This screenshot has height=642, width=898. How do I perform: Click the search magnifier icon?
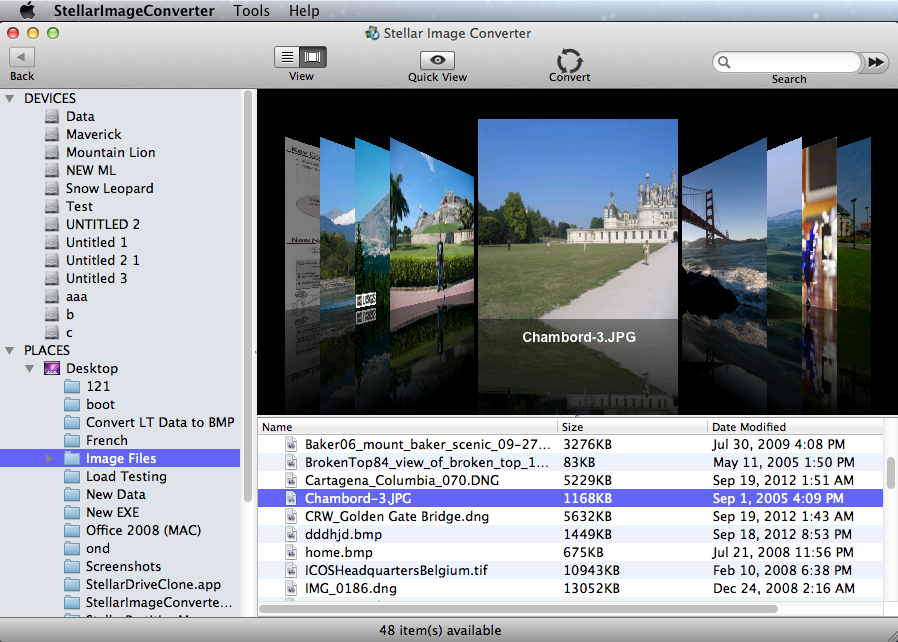[724, 62]
